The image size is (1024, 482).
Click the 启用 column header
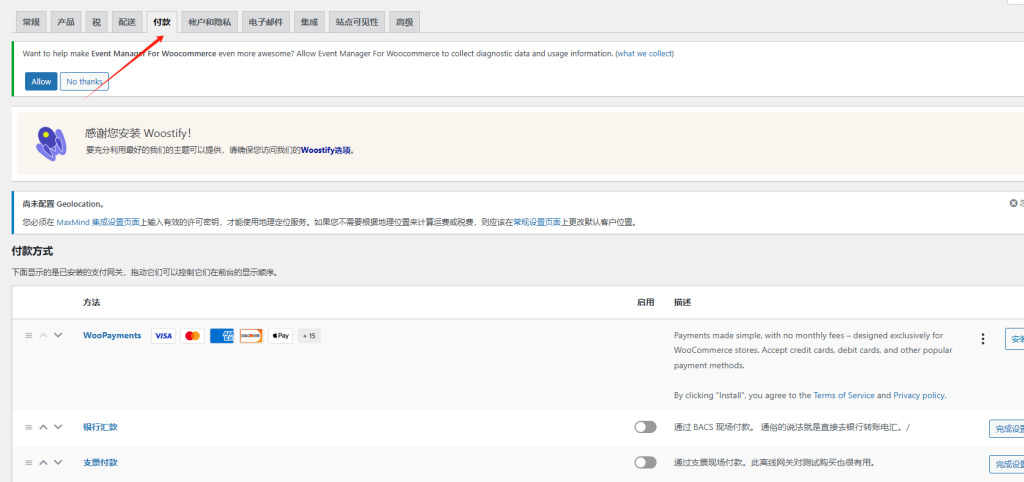[x=645, y=303]
